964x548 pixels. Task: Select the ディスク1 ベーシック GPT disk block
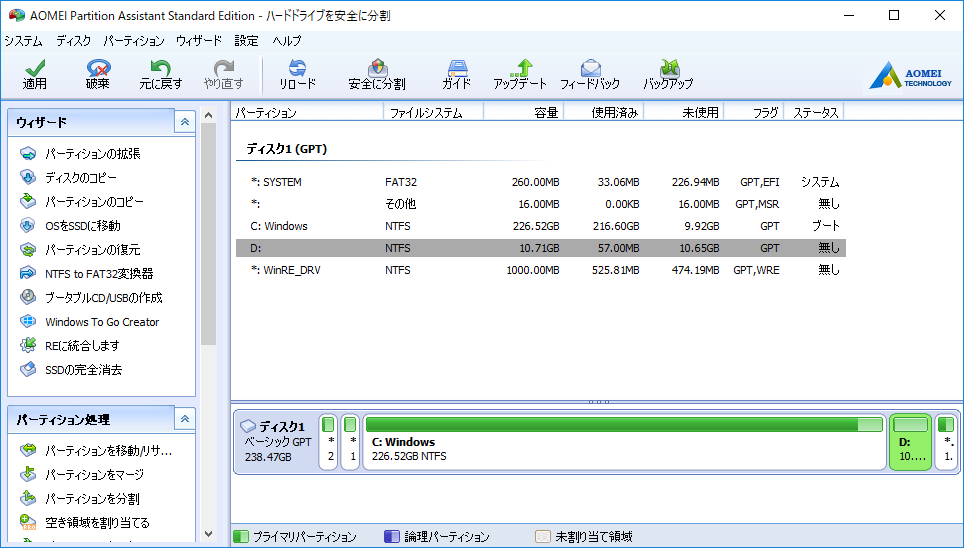(x=277, y=442)
